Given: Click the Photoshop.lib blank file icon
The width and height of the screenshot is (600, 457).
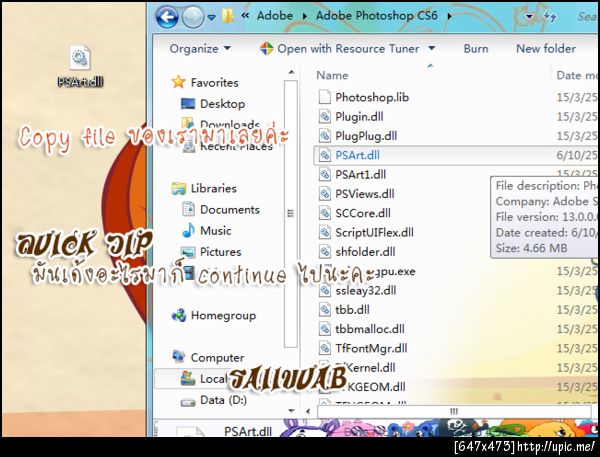Looking at the screenshot, I should pyautogui.click(x=324, y=97).
